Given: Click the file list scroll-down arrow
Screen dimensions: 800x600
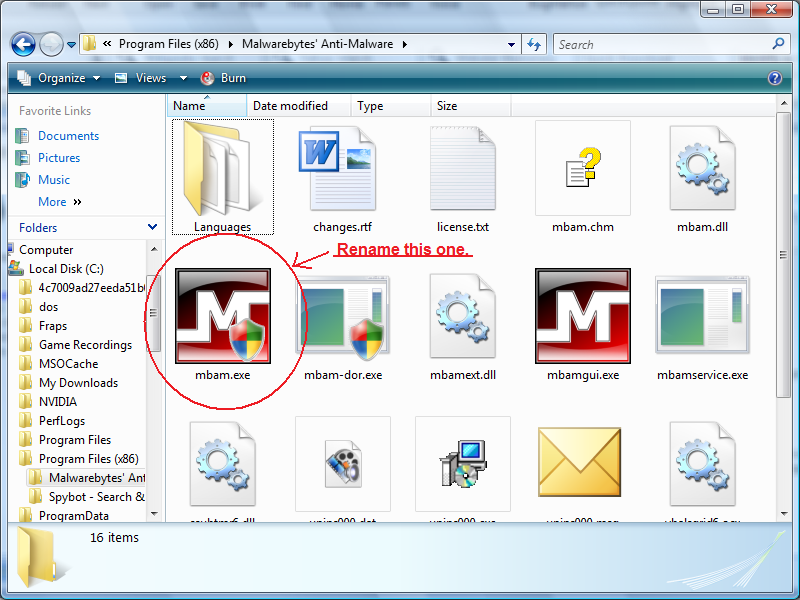Looking at the screenshot, I should click(x=784, y=514).
